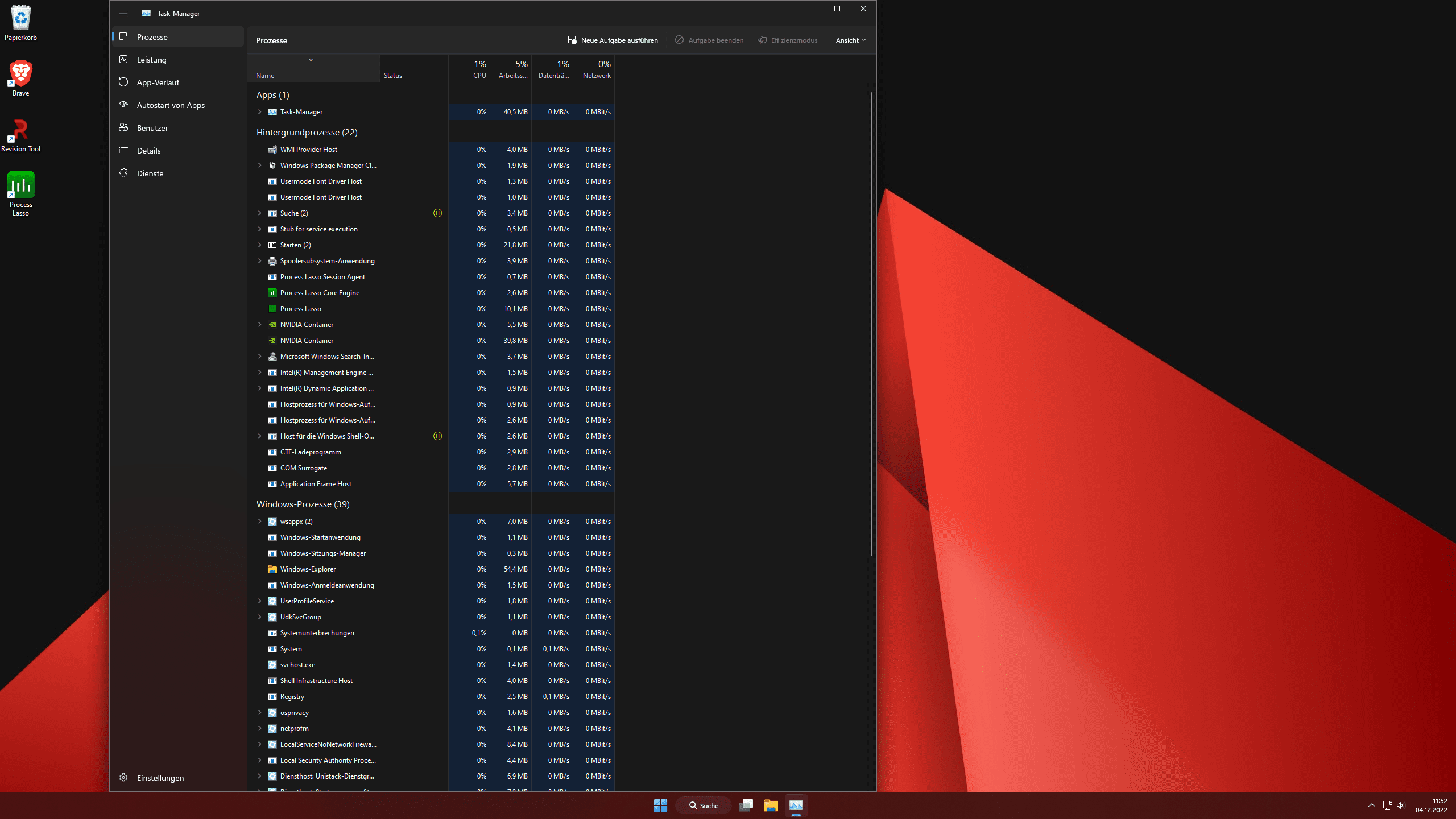The image size is (1456, 819).
Task: Click Microsoft Windows Search-Indexer icon
Action: tap(272, 357)
